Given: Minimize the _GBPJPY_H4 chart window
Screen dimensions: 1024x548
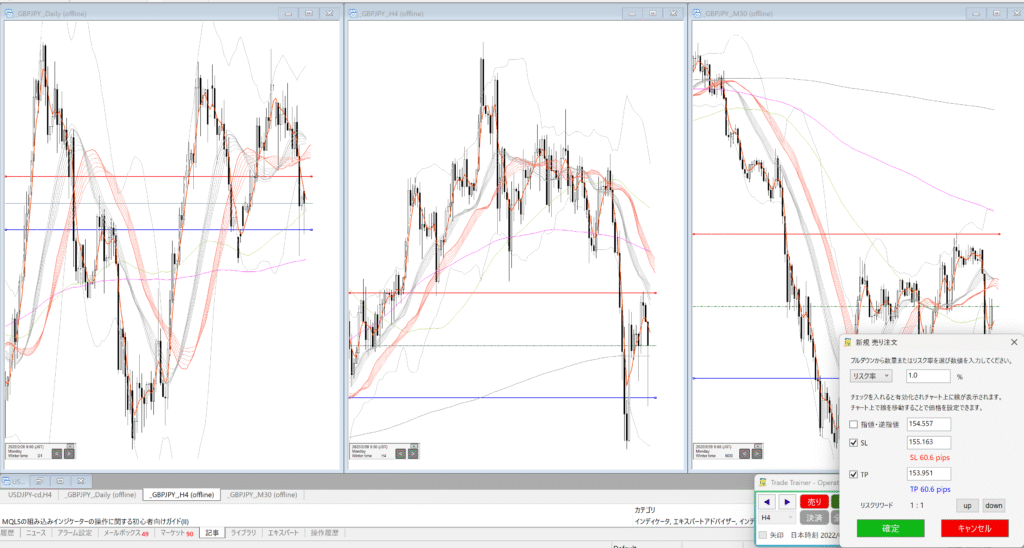Looking at the screenshot, I should coord(632,13).
